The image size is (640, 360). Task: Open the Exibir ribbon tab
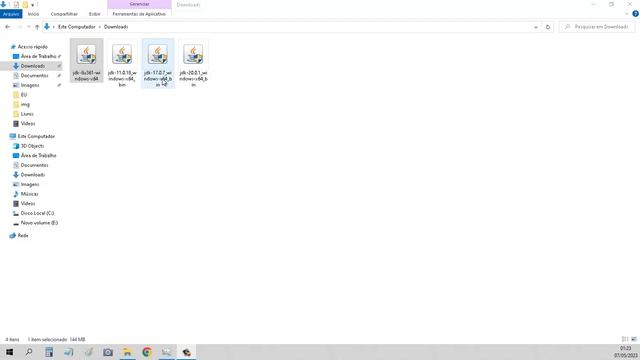(95, 14)
